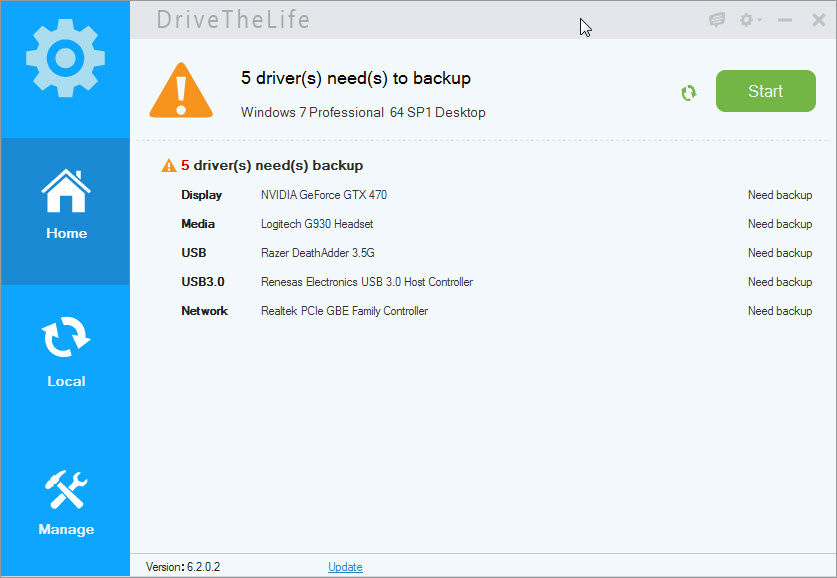Switch to the Local tab
The image size is (837, 578).
(x=65, y=352)
